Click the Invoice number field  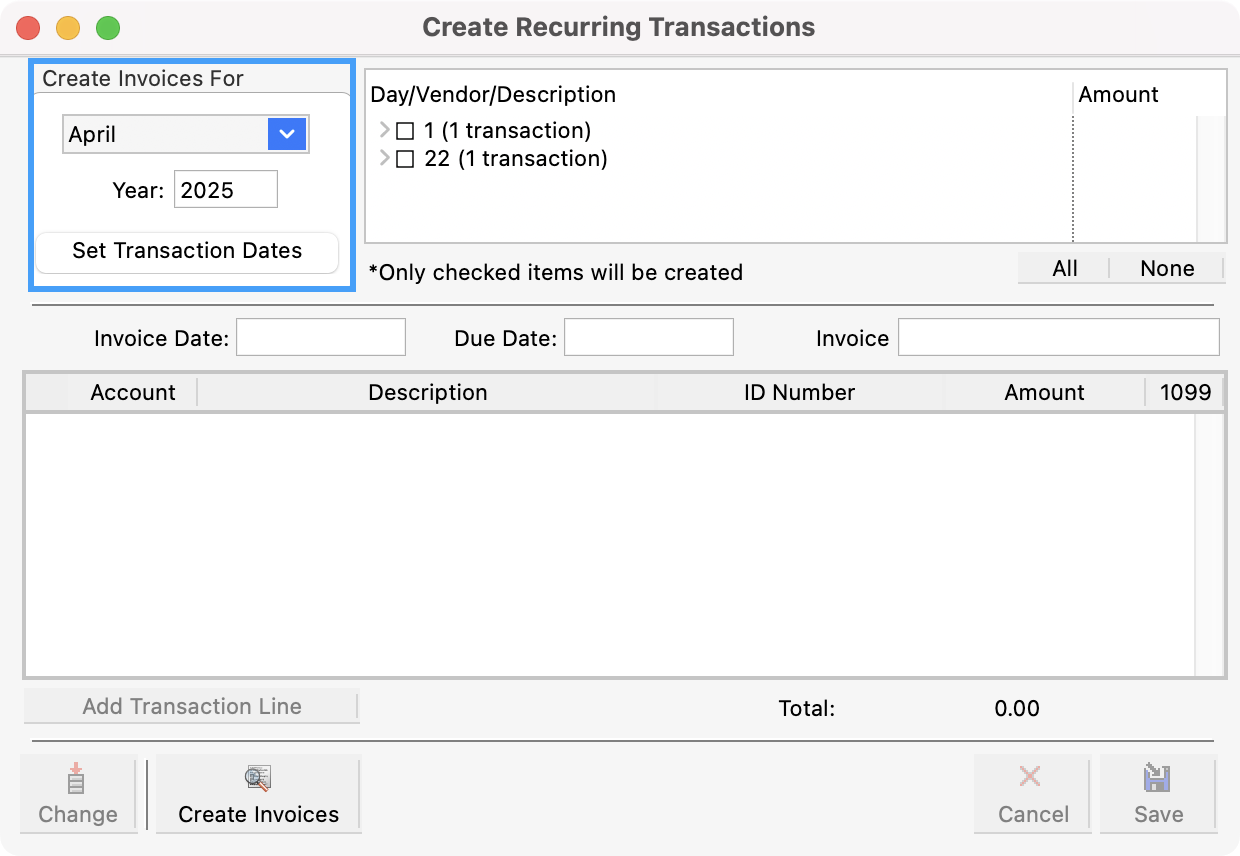1058,338
